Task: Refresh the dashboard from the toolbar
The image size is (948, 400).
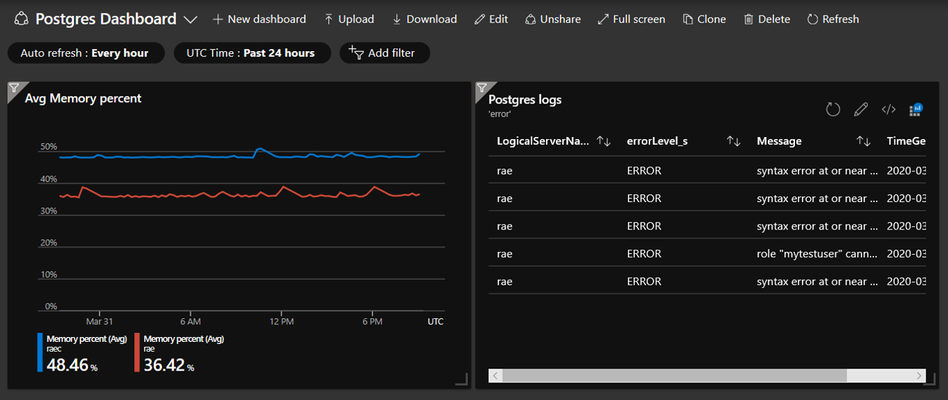Action: click(833, 19)
